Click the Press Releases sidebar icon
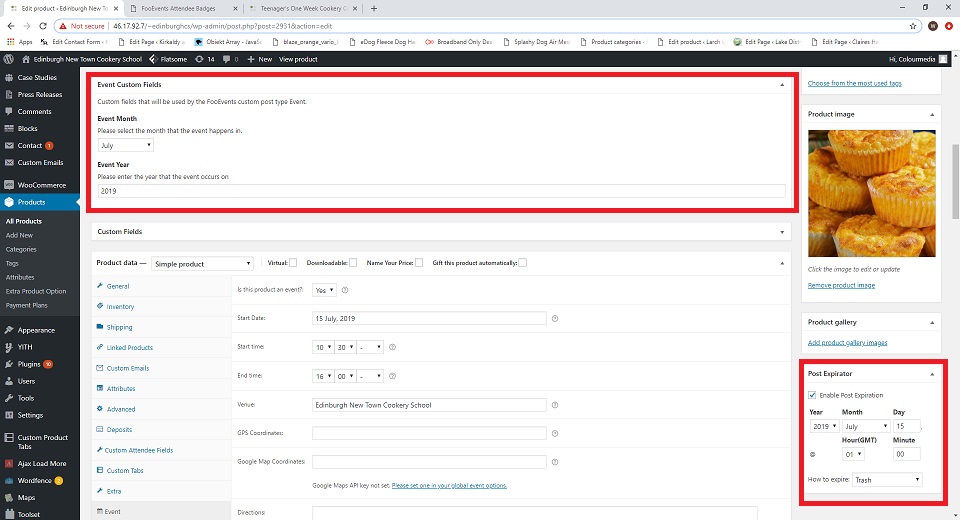The height and width of the screenshot is (520, 960). pos(9,95)
